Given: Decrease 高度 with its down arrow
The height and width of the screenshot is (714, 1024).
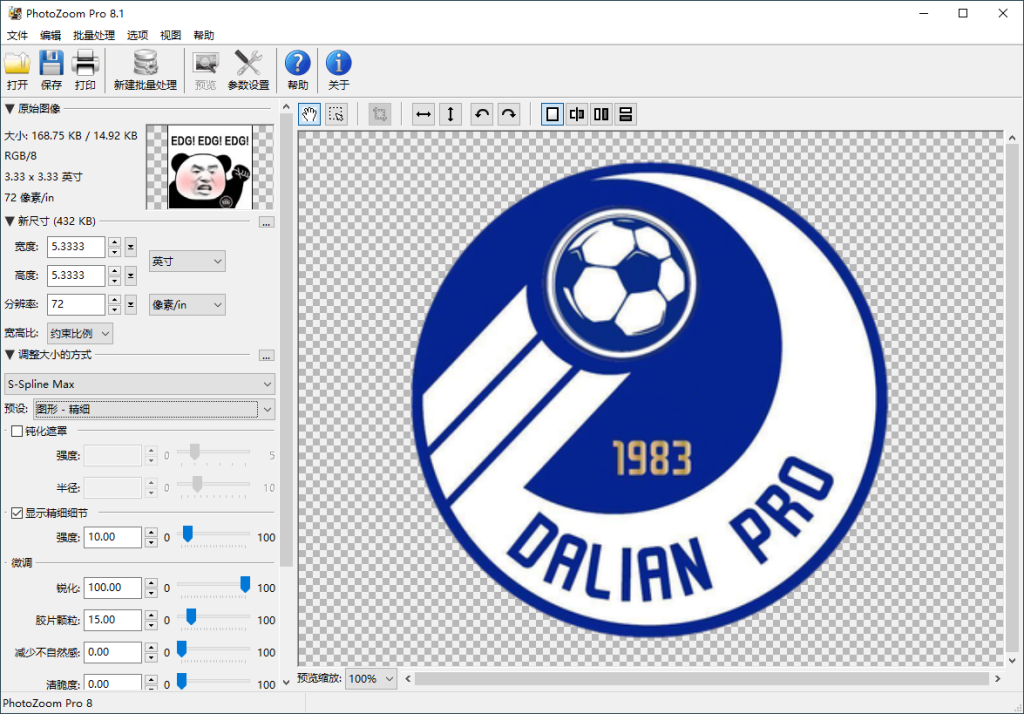Looking at the screenshot, I should [x=115, y=281].
